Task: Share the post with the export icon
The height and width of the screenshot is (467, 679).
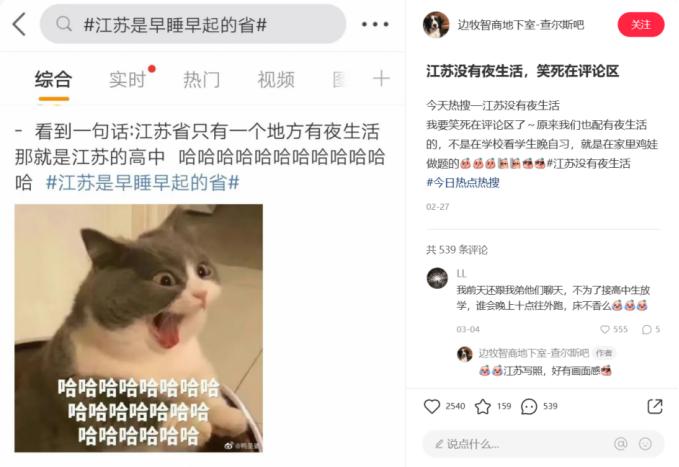Action: tap(654, 406)
